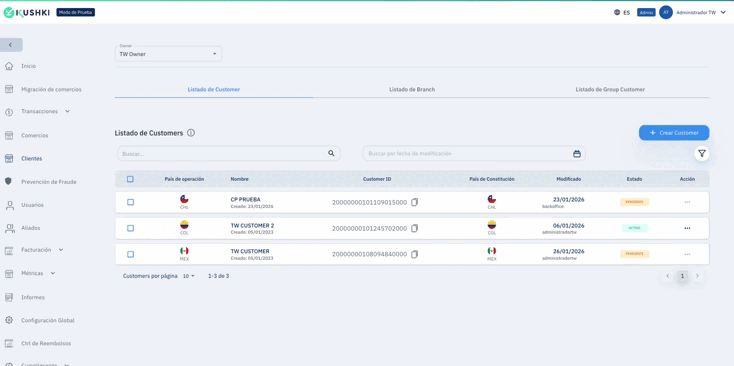Check the MEX TW CUSTOMER row checkbox
This screenshot has width=734, height=366.
coord(131,254)
